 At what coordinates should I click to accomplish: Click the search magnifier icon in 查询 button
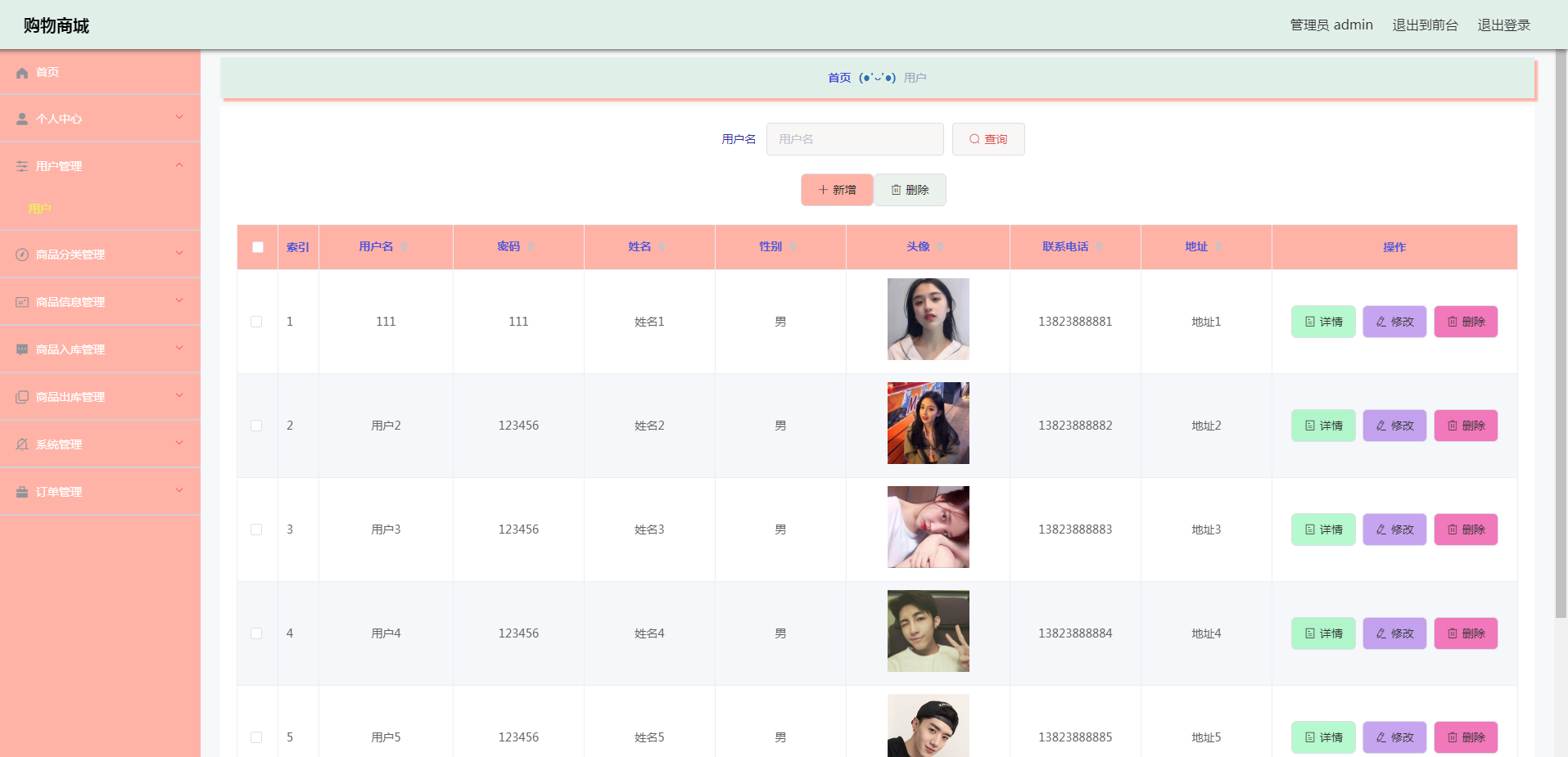pos(974,140)
